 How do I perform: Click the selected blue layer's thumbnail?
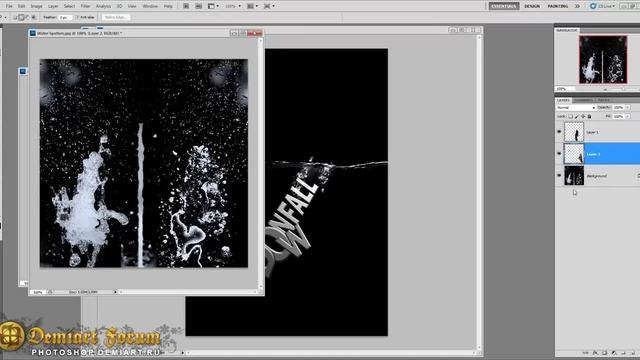574,154
